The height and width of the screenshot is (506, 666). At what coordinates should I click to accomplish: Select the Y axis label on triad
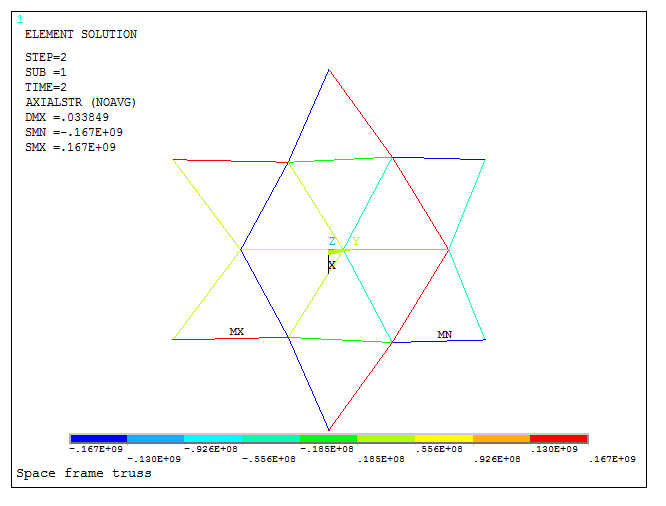pyautogui.click(x=356, y=242)
